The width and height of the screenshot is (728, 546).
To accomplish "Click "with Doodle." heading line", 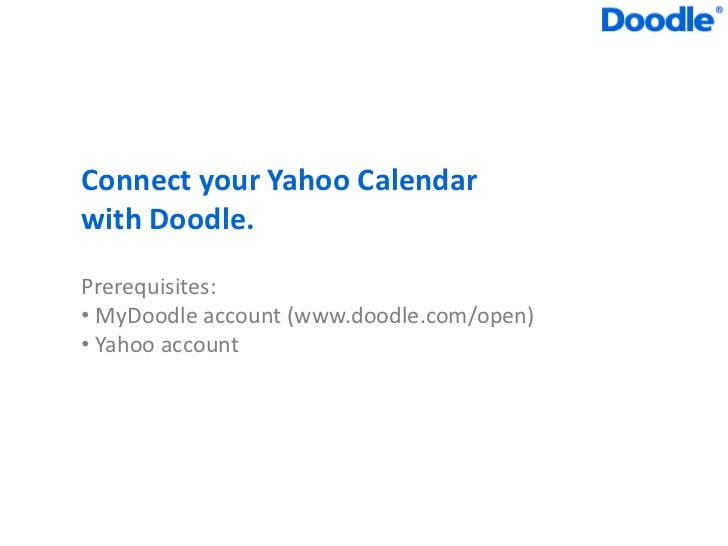I will pos(168,219).
